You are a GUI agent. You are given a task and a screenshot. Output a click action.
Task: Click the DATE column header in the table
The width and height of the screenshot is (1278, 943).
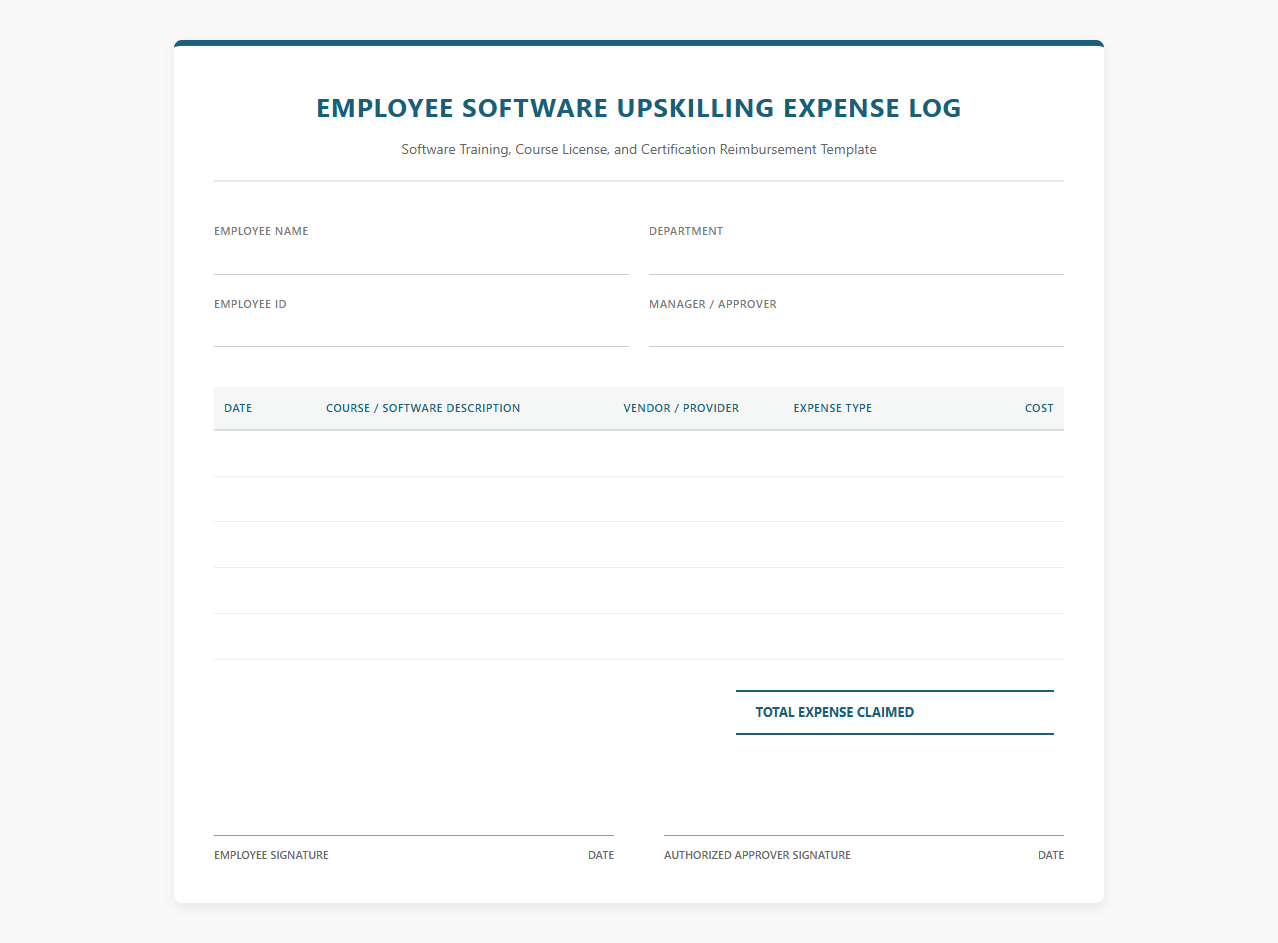[238, 408]
